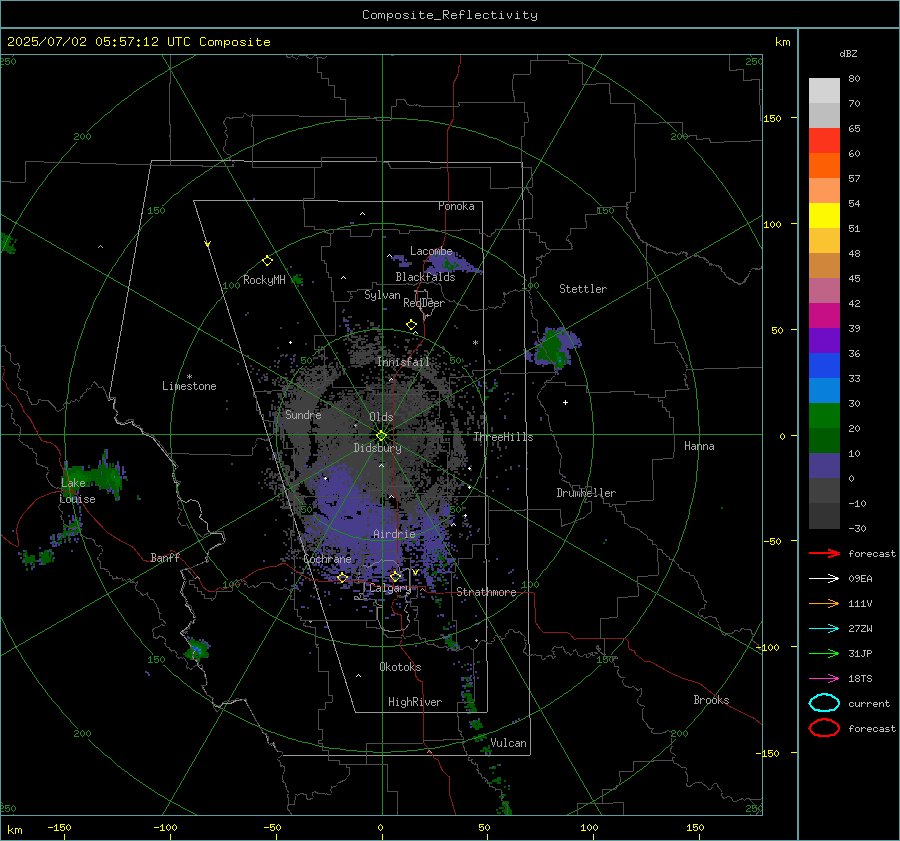Click the Brooks town label
The width and height of the screenshot is (900, 841).
[x=711, y=700]
